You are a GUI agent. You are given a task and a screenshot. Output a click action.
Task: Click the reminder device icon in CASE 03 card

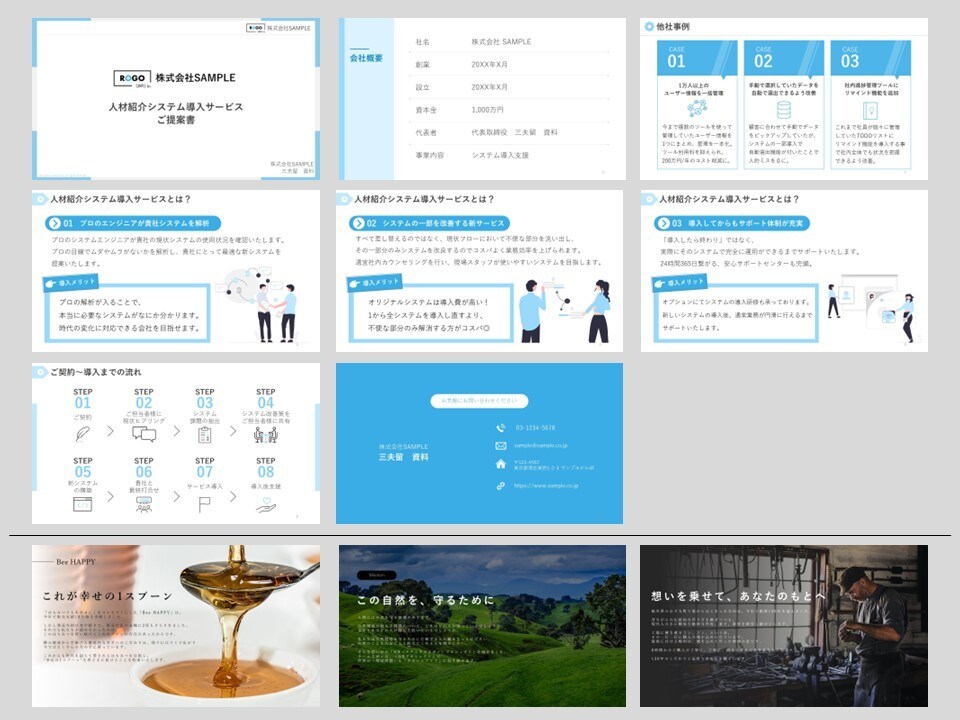point(870,110)
